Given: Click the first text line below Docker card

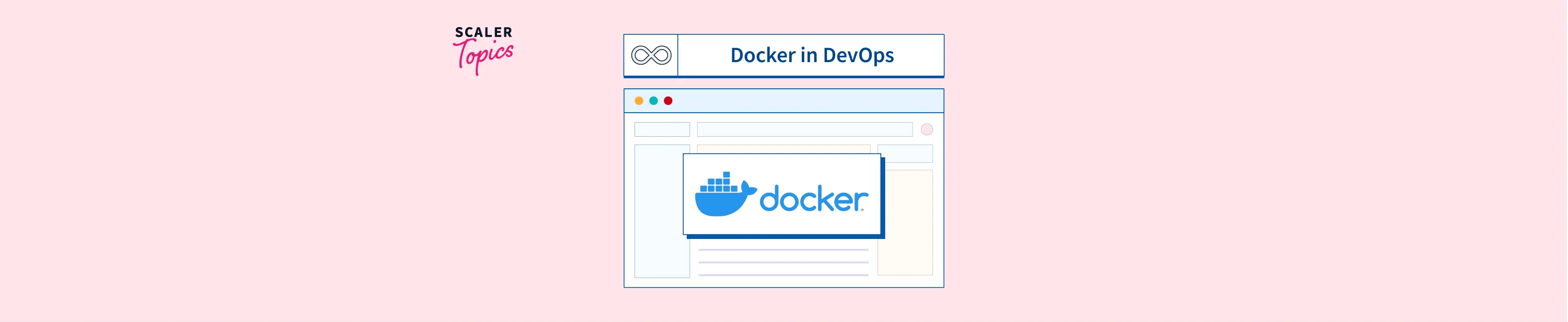Looking at the screenshot, I should tap(783, 249).
